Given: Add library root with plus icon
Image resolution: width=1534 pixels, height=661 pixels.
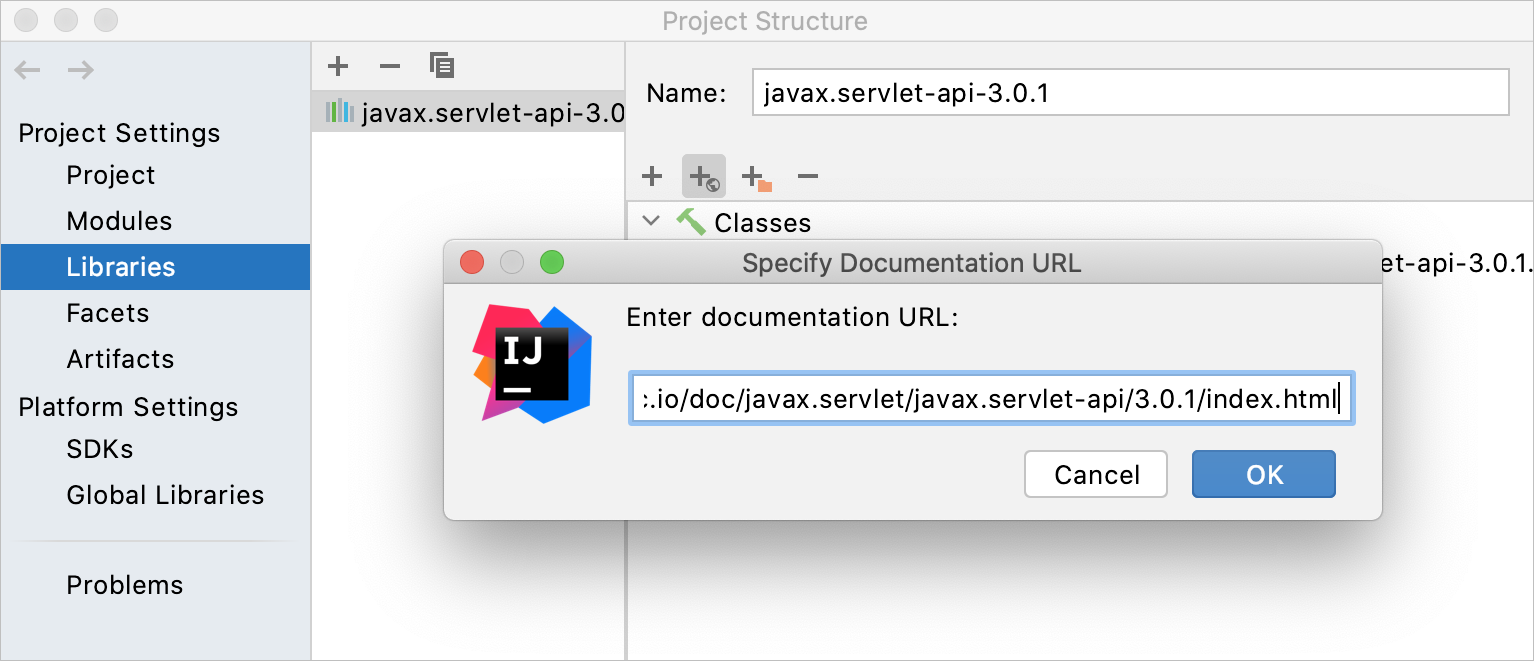Looking at the screenshot, I should pyautogui.click(x=652, y=176).
